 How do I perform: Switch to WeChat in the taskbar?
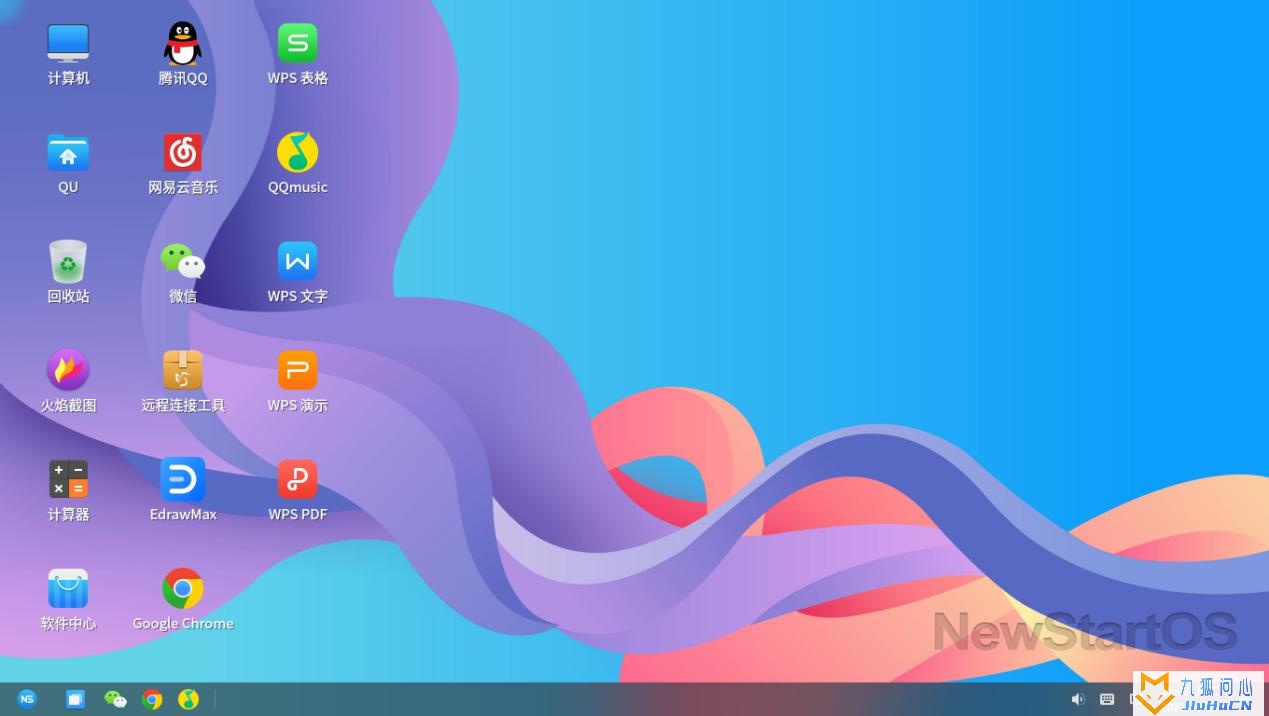pos(115,699)
